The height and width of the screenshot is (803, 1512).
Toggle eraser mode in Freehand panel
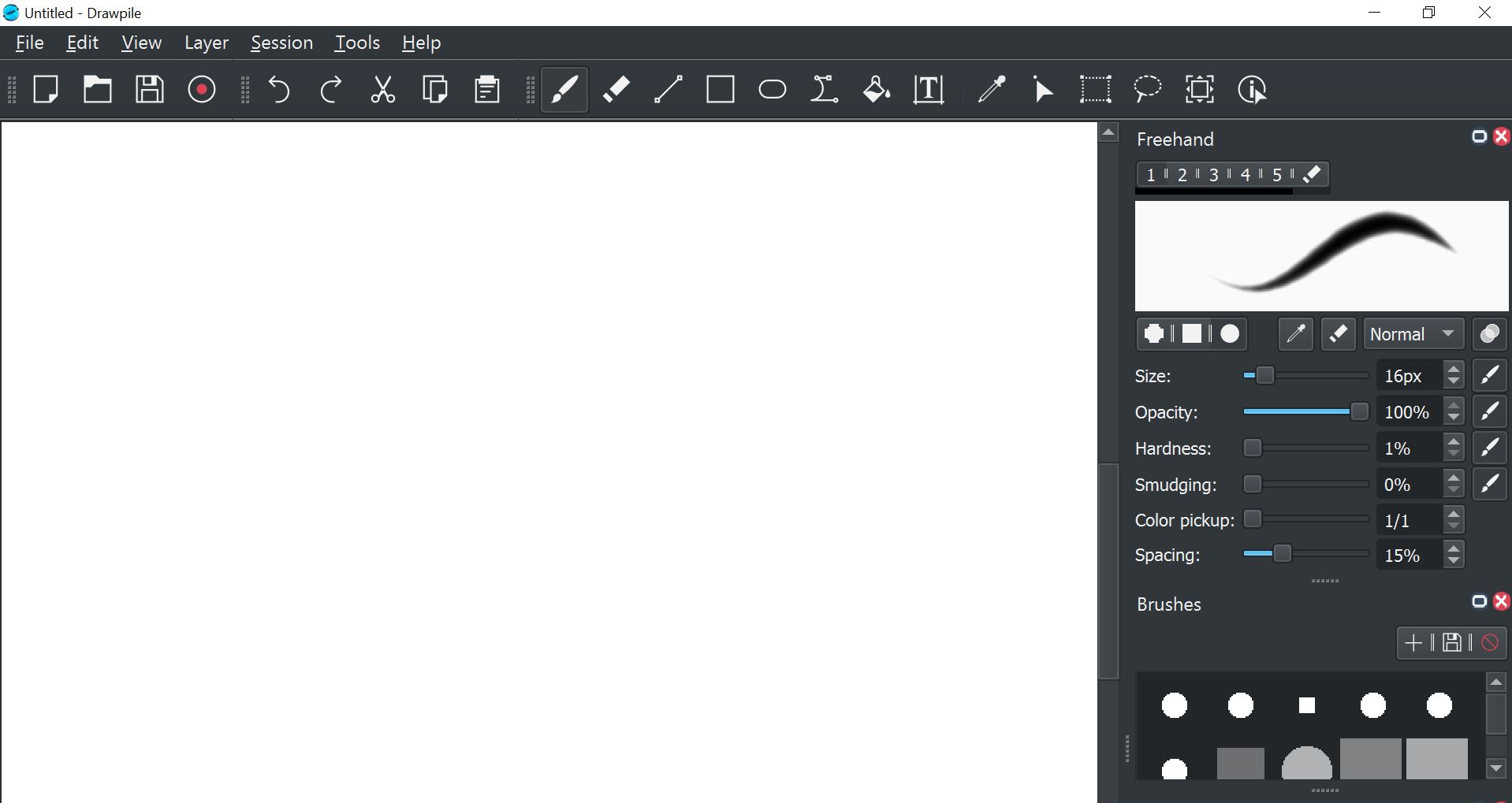(1339, 334)
